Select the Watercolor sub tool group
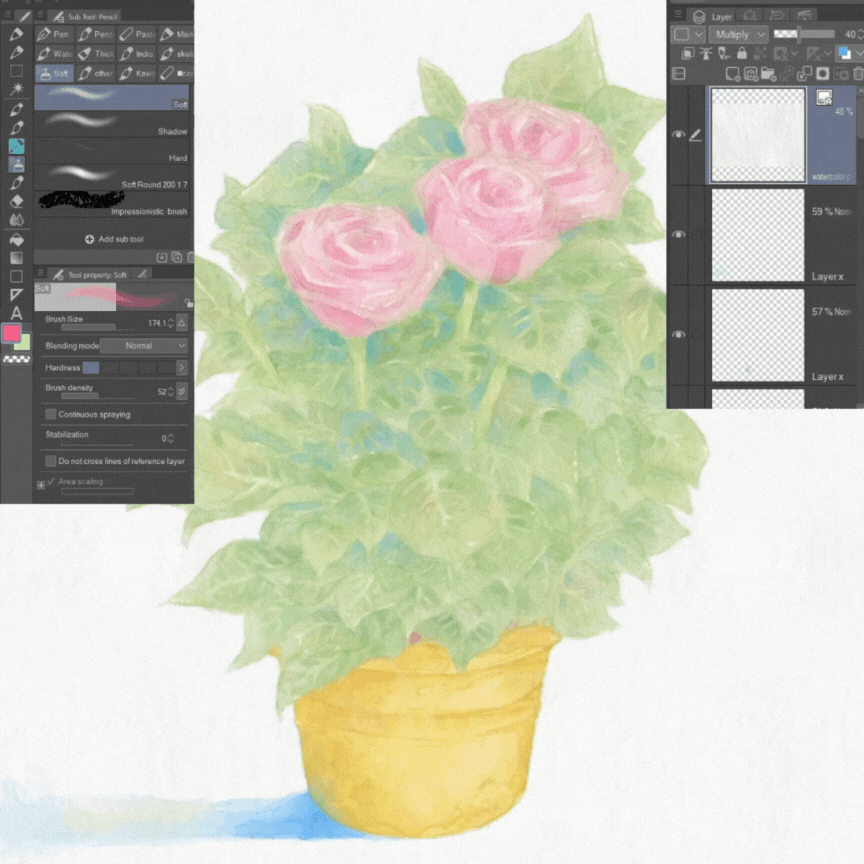This screenshot has width=864, height=864. point(54,53)
